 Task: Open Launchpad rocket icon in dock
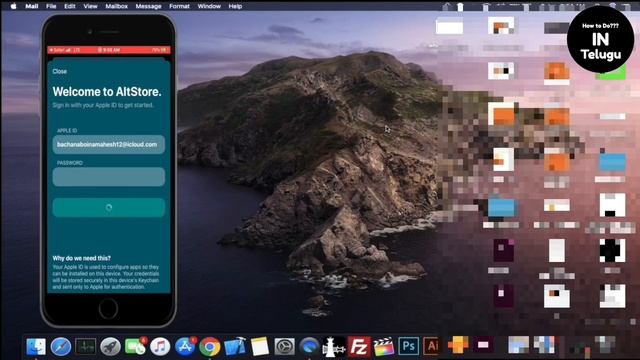110,347
